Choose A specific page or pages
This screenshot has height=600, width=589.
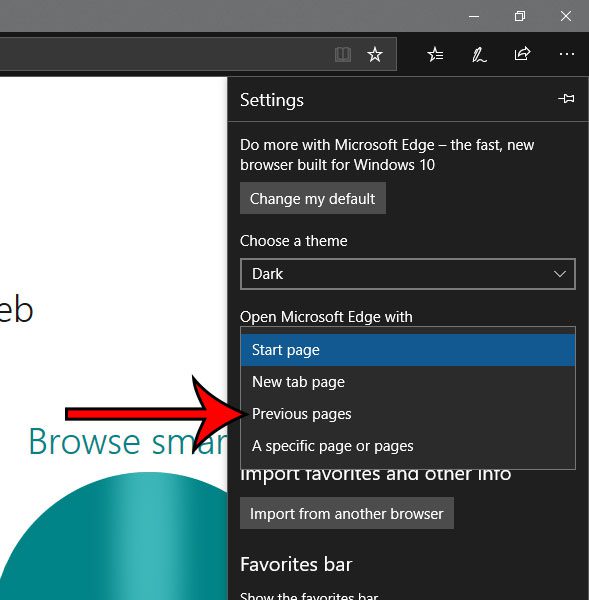[408, 446]
